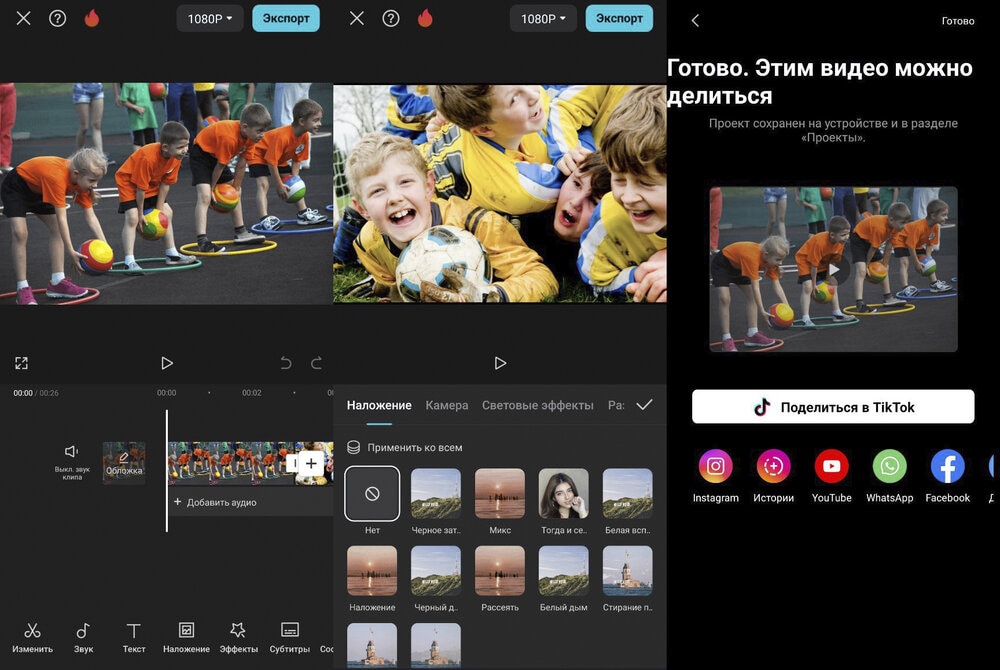The height and width of the screenshot is (670, 1000).
Task: Tap the flame icon in left editor
Action: (x=92, y=18)
